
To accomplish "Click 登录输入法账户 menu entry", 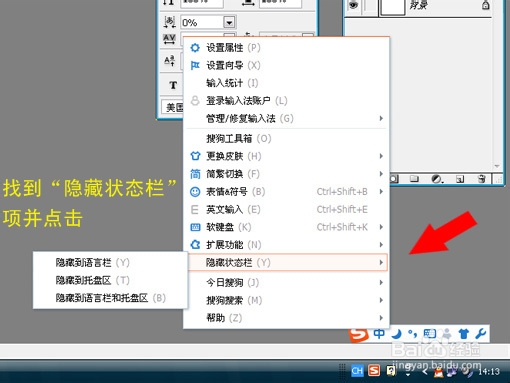I will (x=287, y=101).
